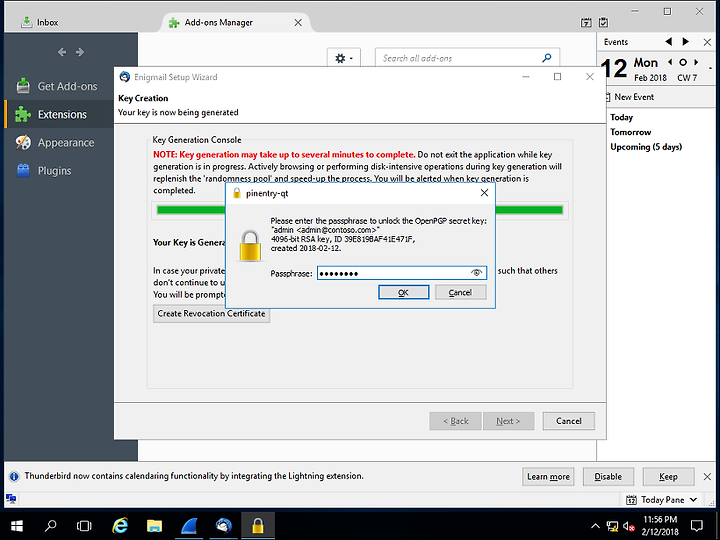The height and width of the screenshot is (540, 720).
Task: Click the padlock icon in pinentry title bar
Action: pyautogui.click(x=237, y=193)
